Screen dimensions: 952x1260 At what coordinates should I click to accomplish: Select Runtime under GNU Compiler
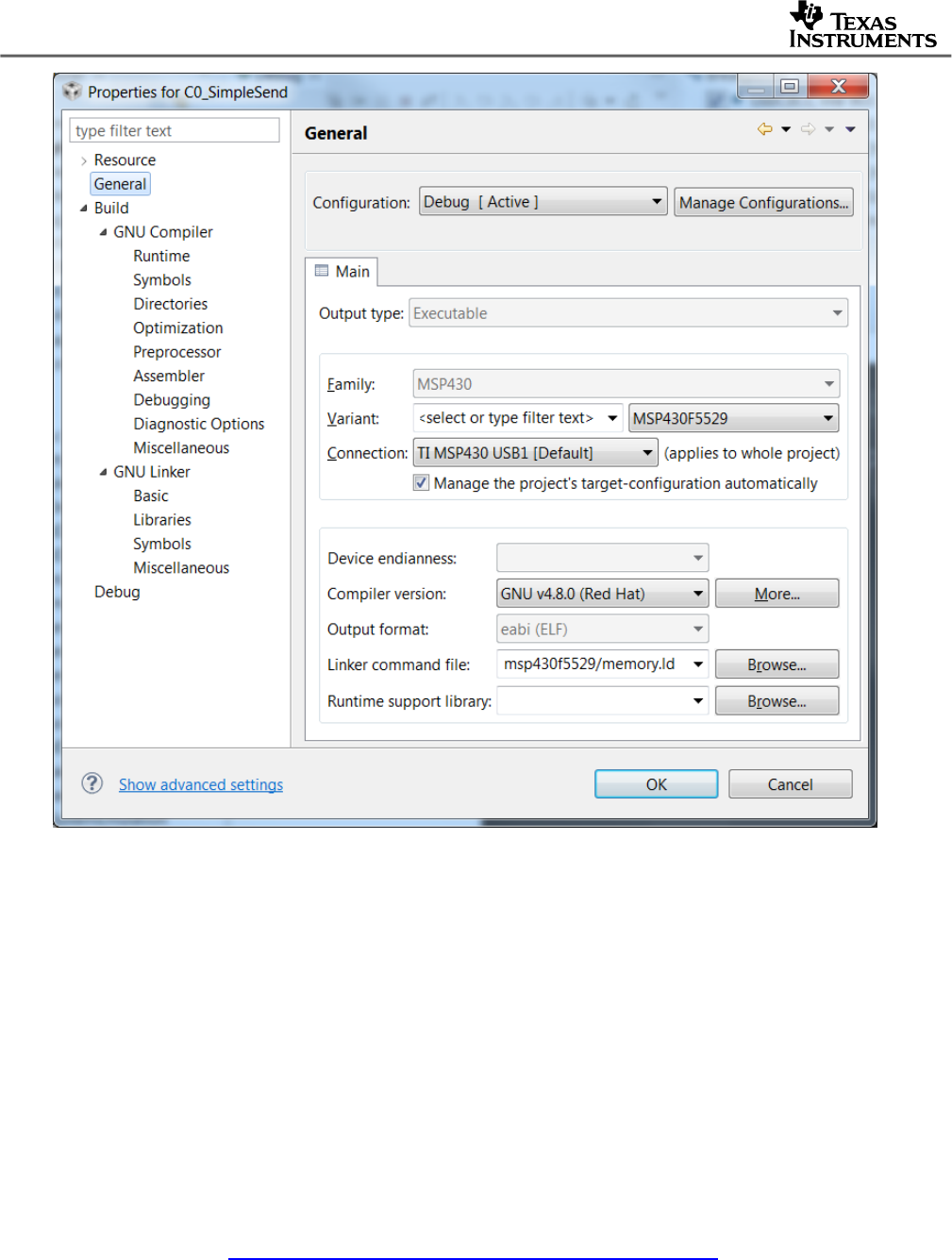coord(161,256)
